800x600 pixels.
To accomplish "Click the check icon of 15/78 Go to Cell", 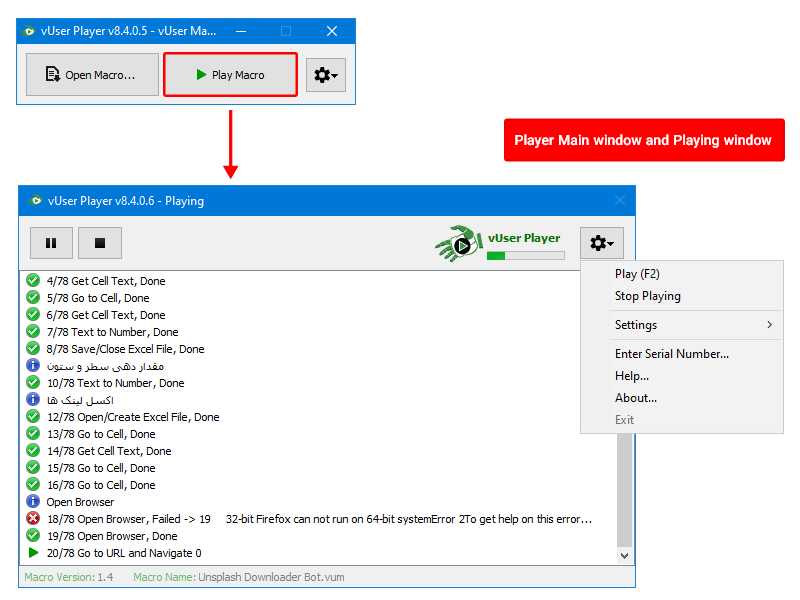I will click(33, 467).
